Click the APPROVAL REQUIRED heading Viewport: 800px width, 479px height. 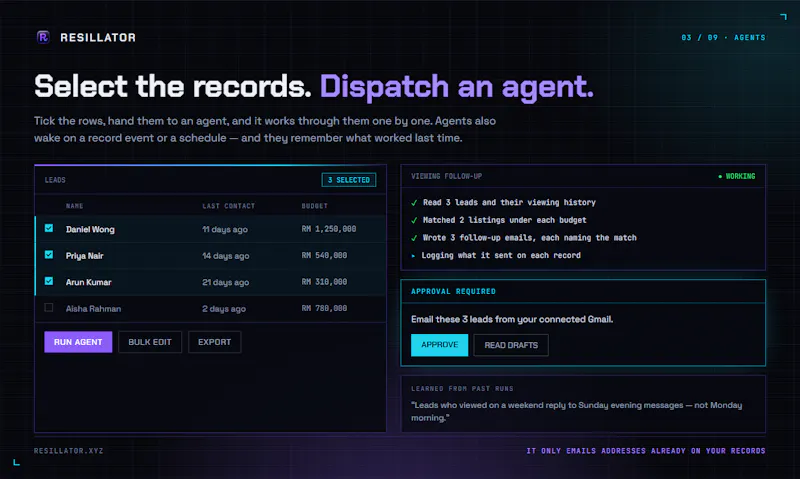pyautogui.click(x=453, y=291)
